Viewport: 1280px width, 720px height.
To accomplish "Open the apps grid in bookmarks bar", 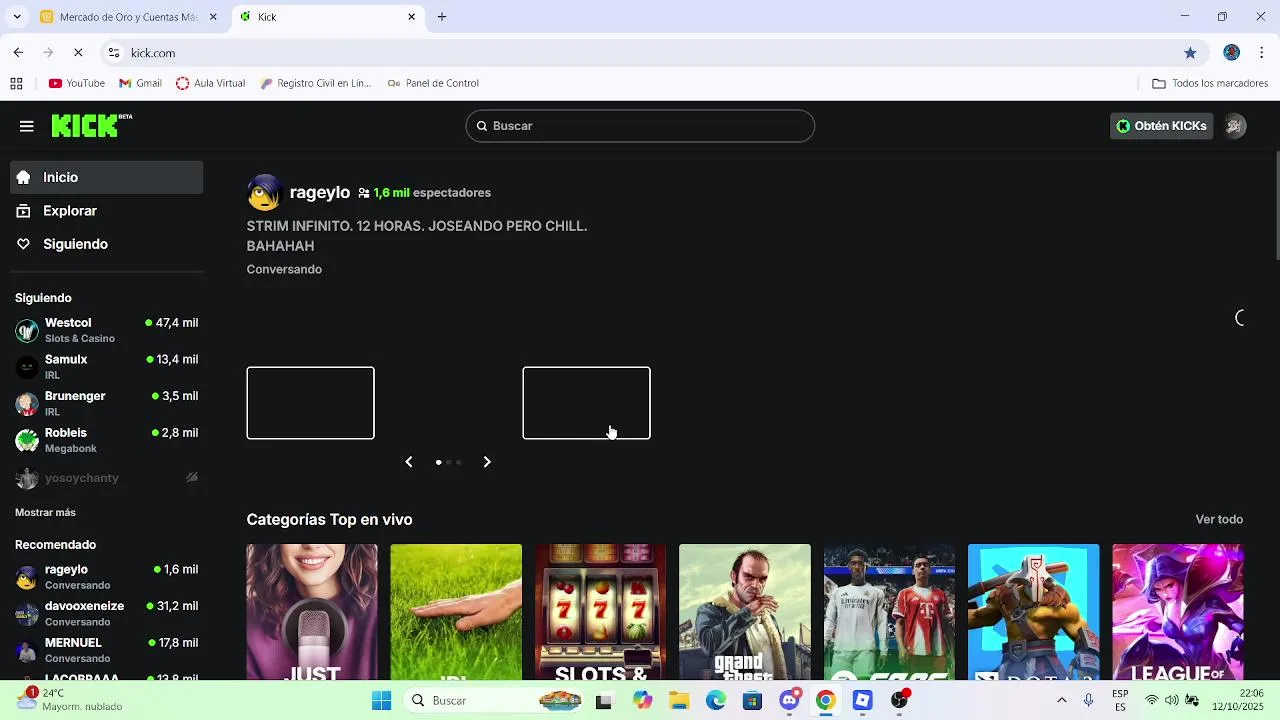I will pos(16,83).
